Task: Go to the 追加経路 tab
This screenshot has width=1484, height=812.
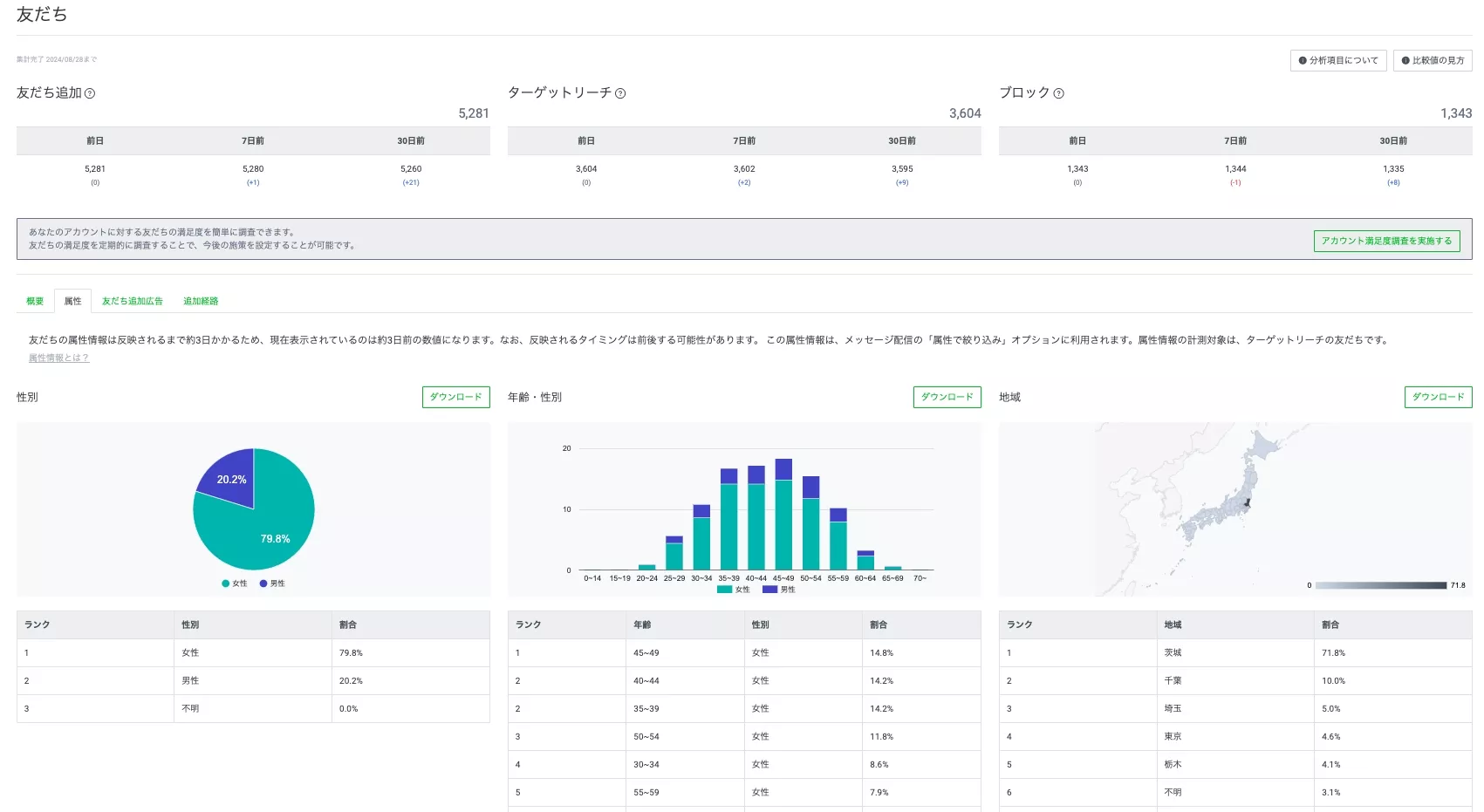Action: click(201, 301)
